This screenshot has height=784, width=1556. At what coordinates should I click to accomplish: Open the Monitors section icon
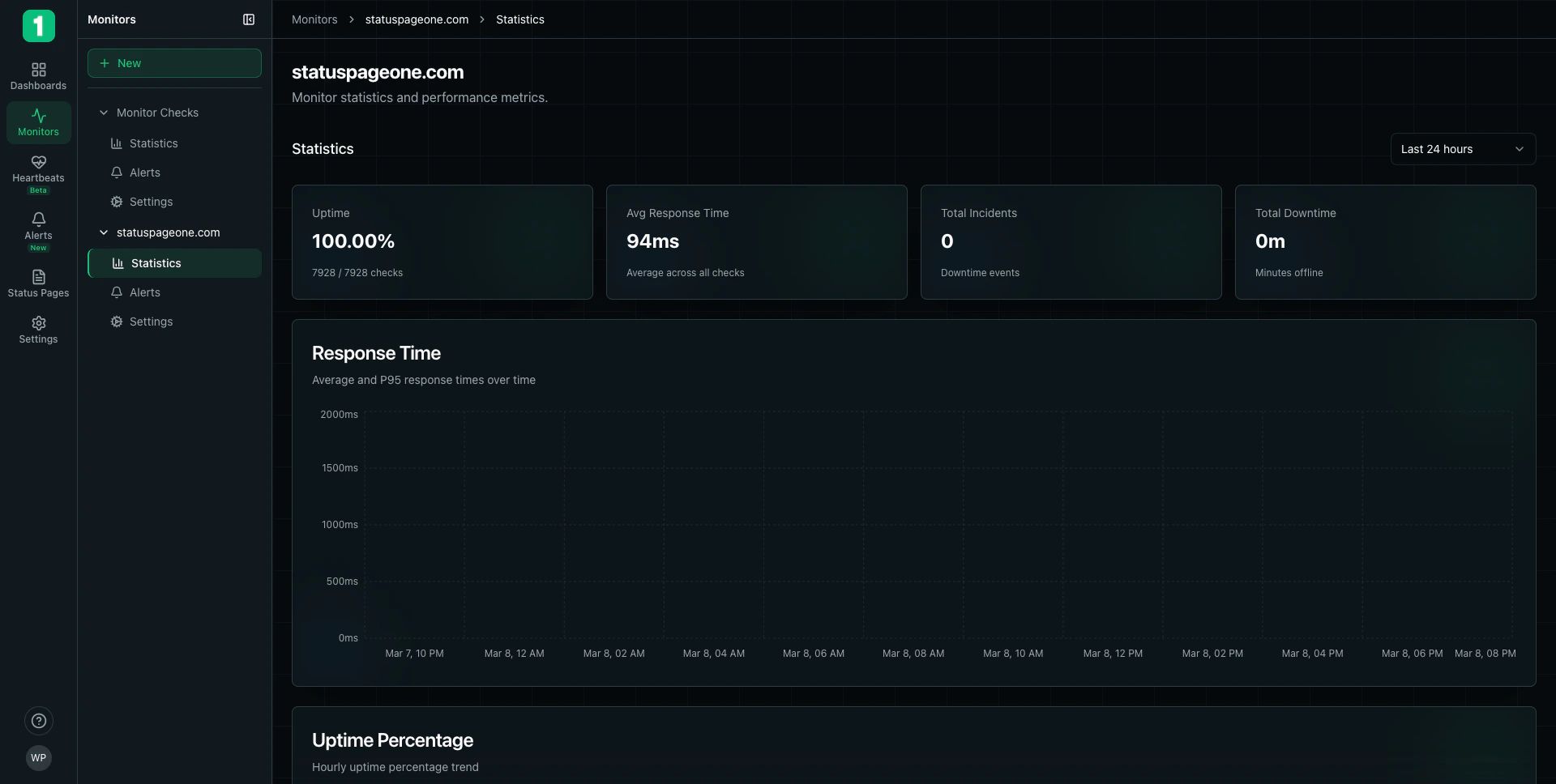(38, 121)
